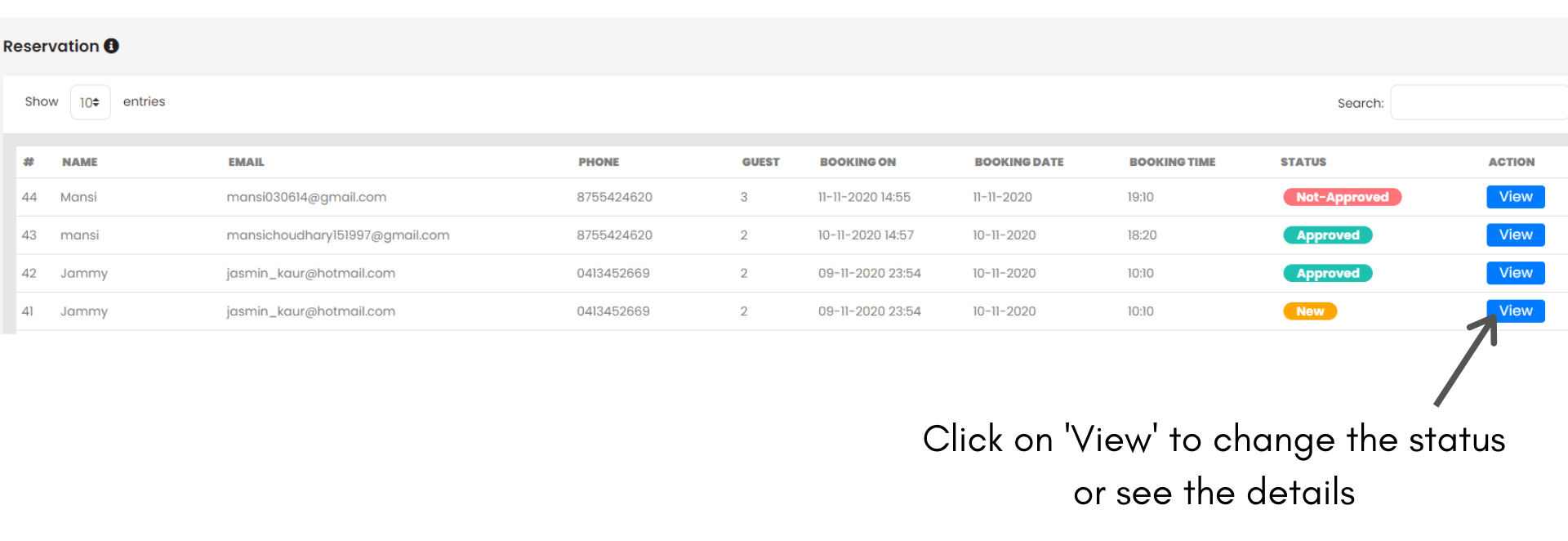Open the entries count dropdown

tap(90, 102)
